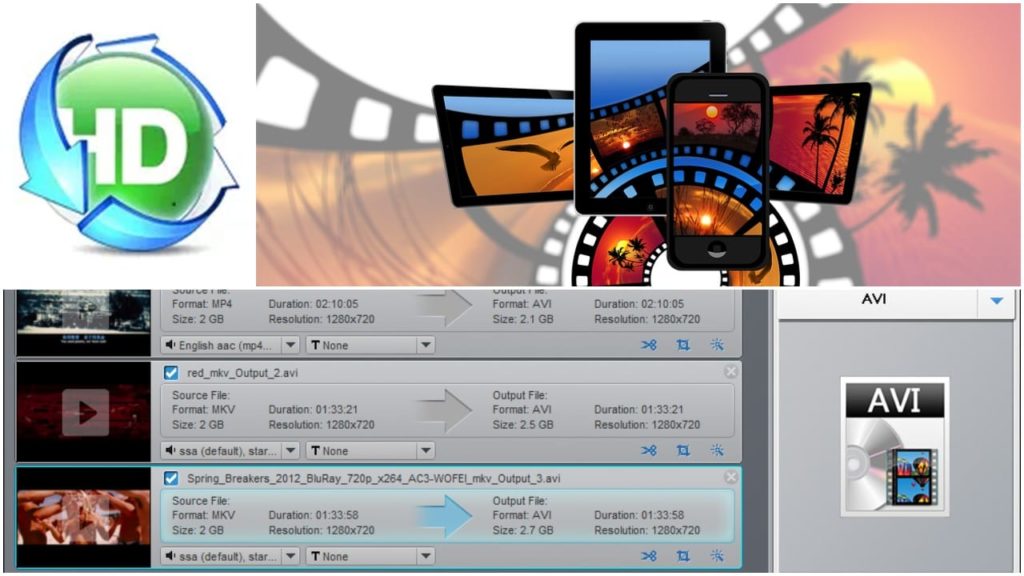Cut the red_mkv_Output_2.avi video

(x=648, y=451)
